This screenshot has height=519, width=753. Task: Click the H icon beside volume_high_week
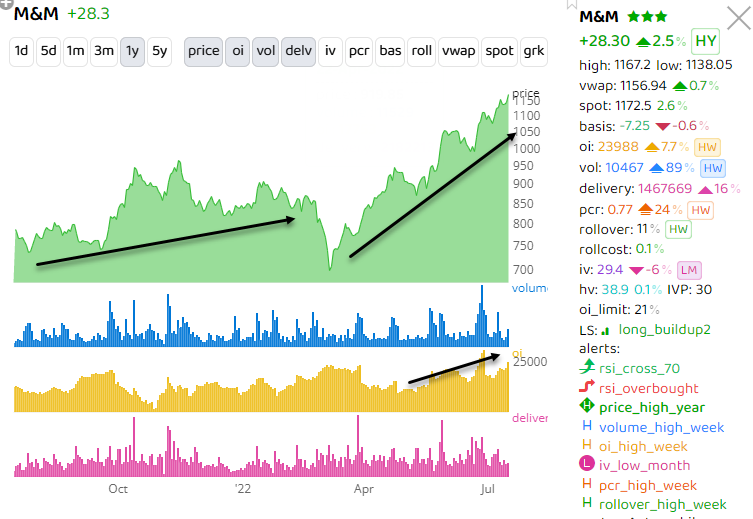coord(587,425)
